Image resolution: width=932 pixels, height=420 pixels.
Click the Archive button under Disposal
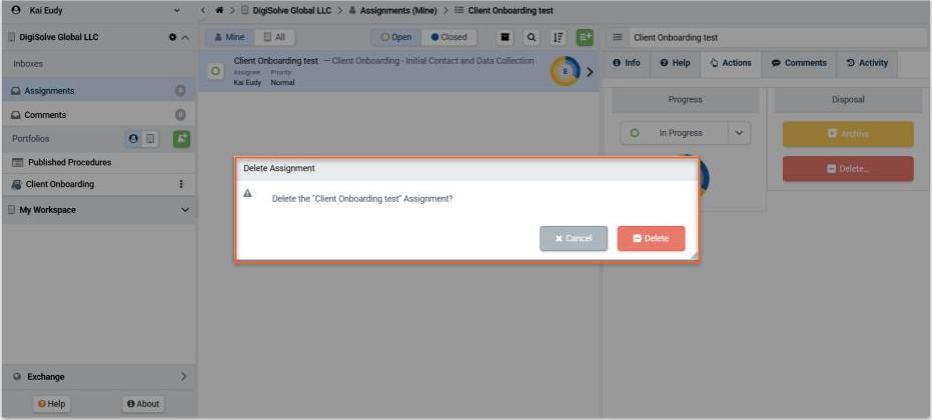coord(848,134)
